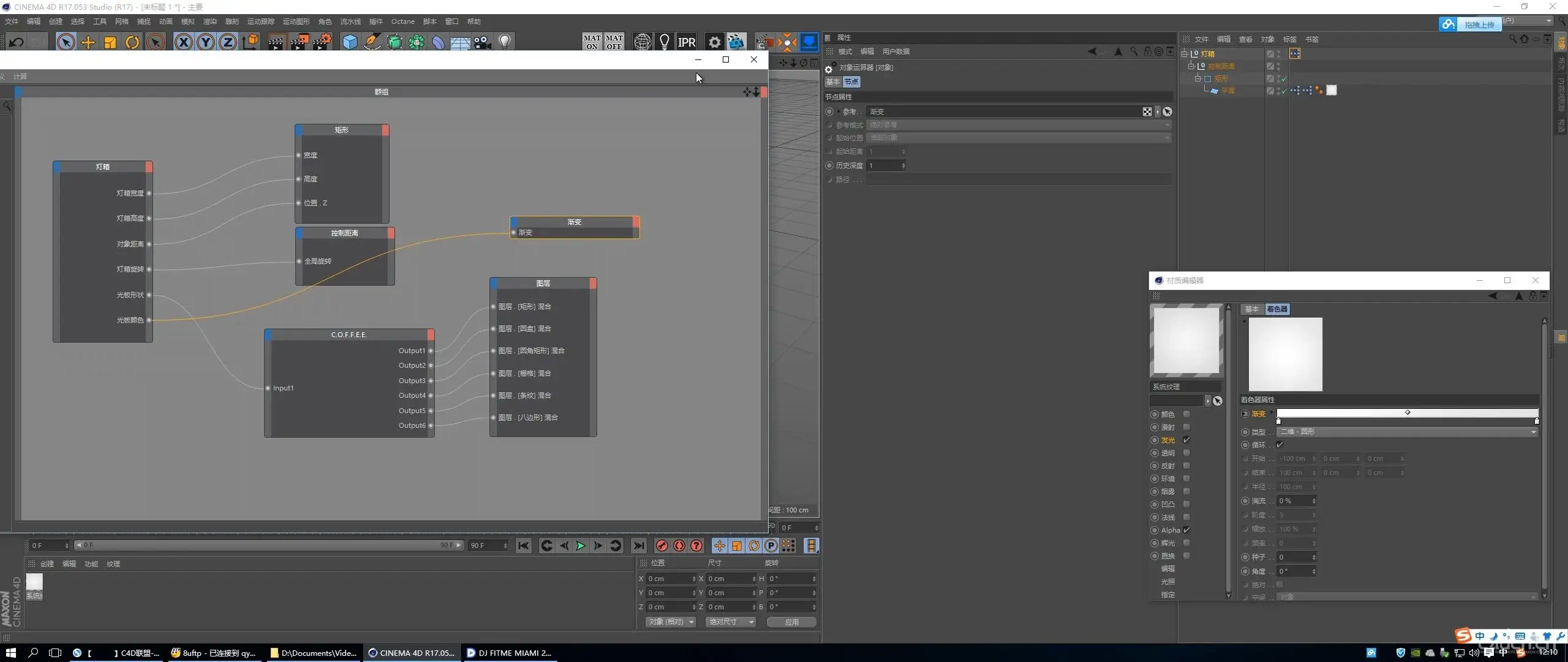Click the 应用 apply button

coord(791,622)
